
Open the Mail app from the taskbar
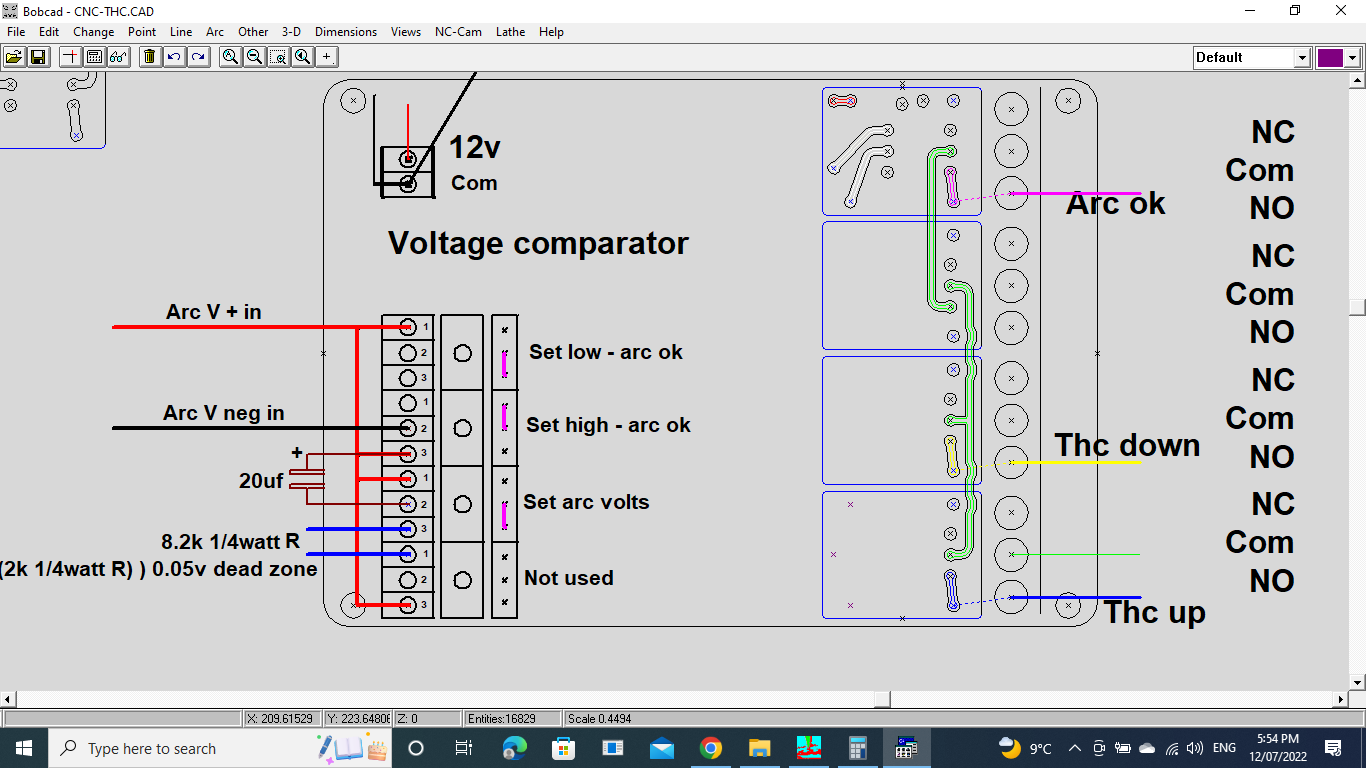point(662,748)
